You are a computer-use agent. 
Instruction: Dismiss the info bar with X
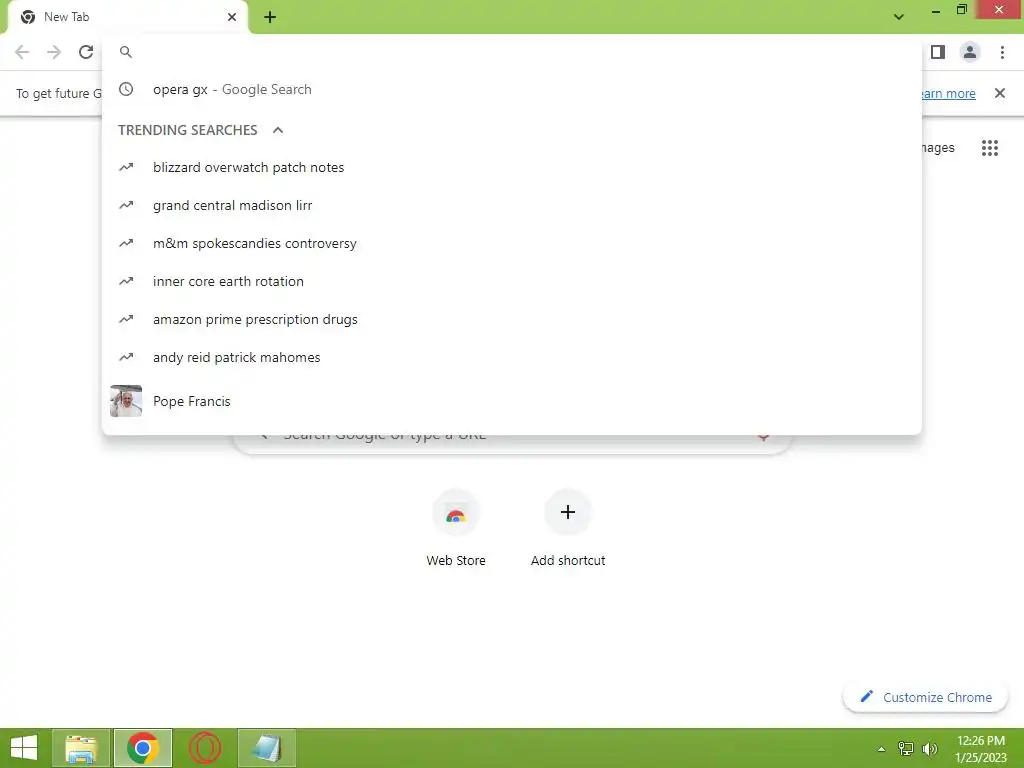coord(1000,93)
